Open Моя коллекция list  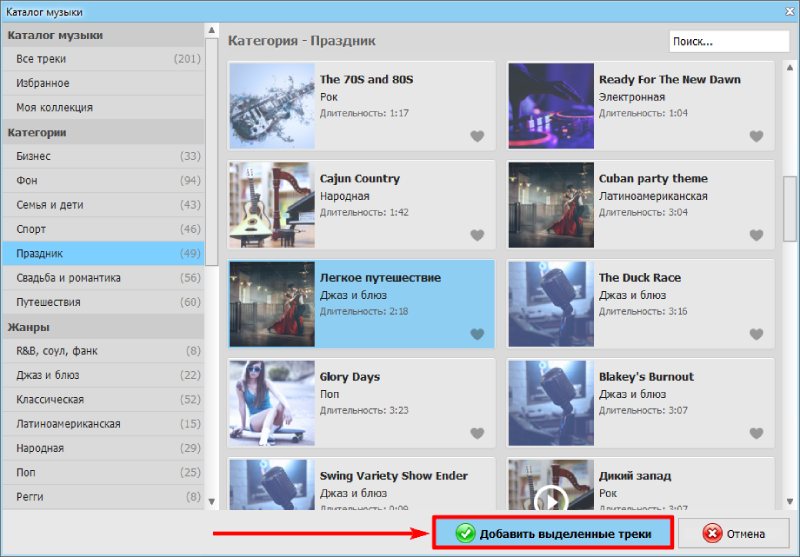click(x=103, y=108)
